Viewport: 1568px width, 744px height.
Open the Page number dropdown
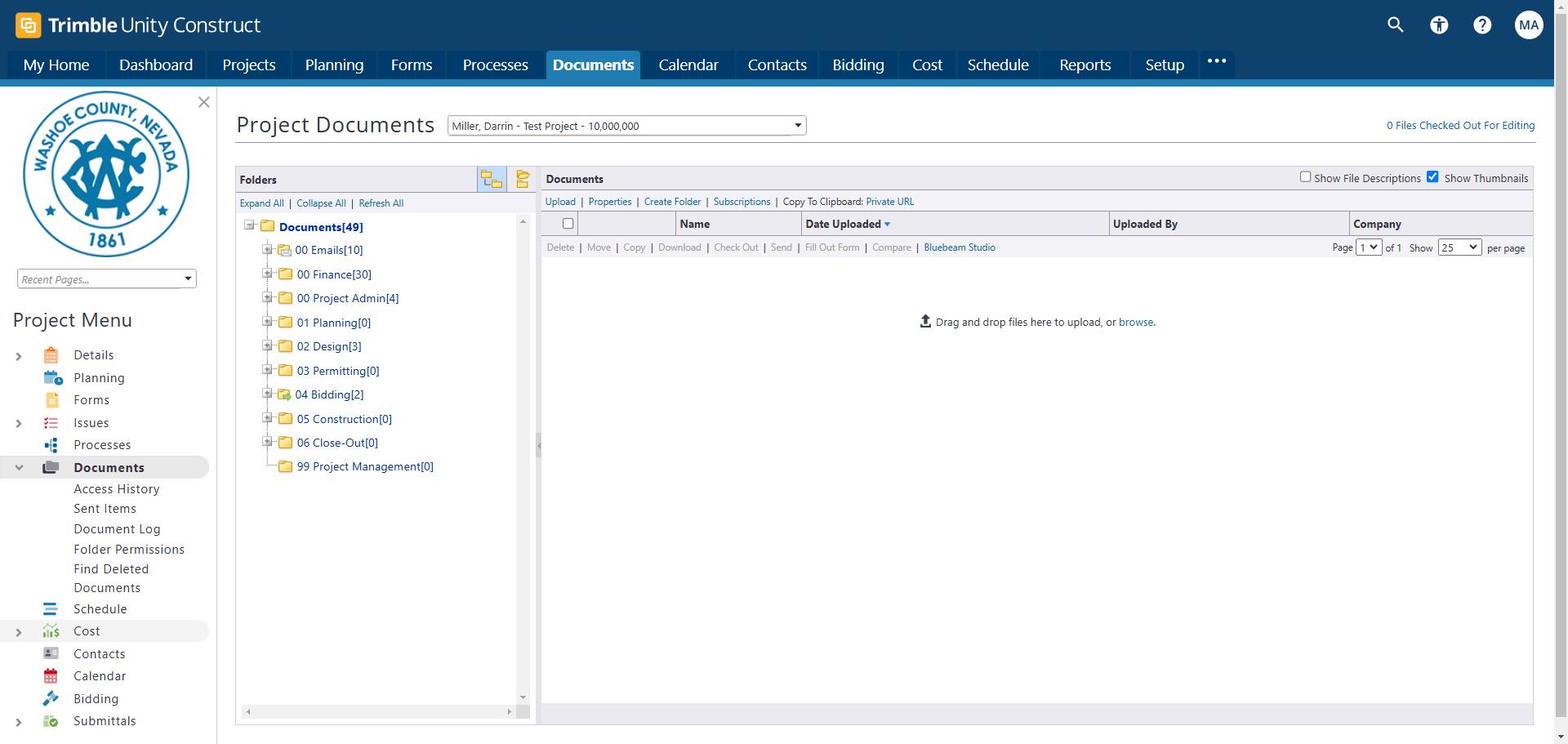click(x=1369, y=247)
